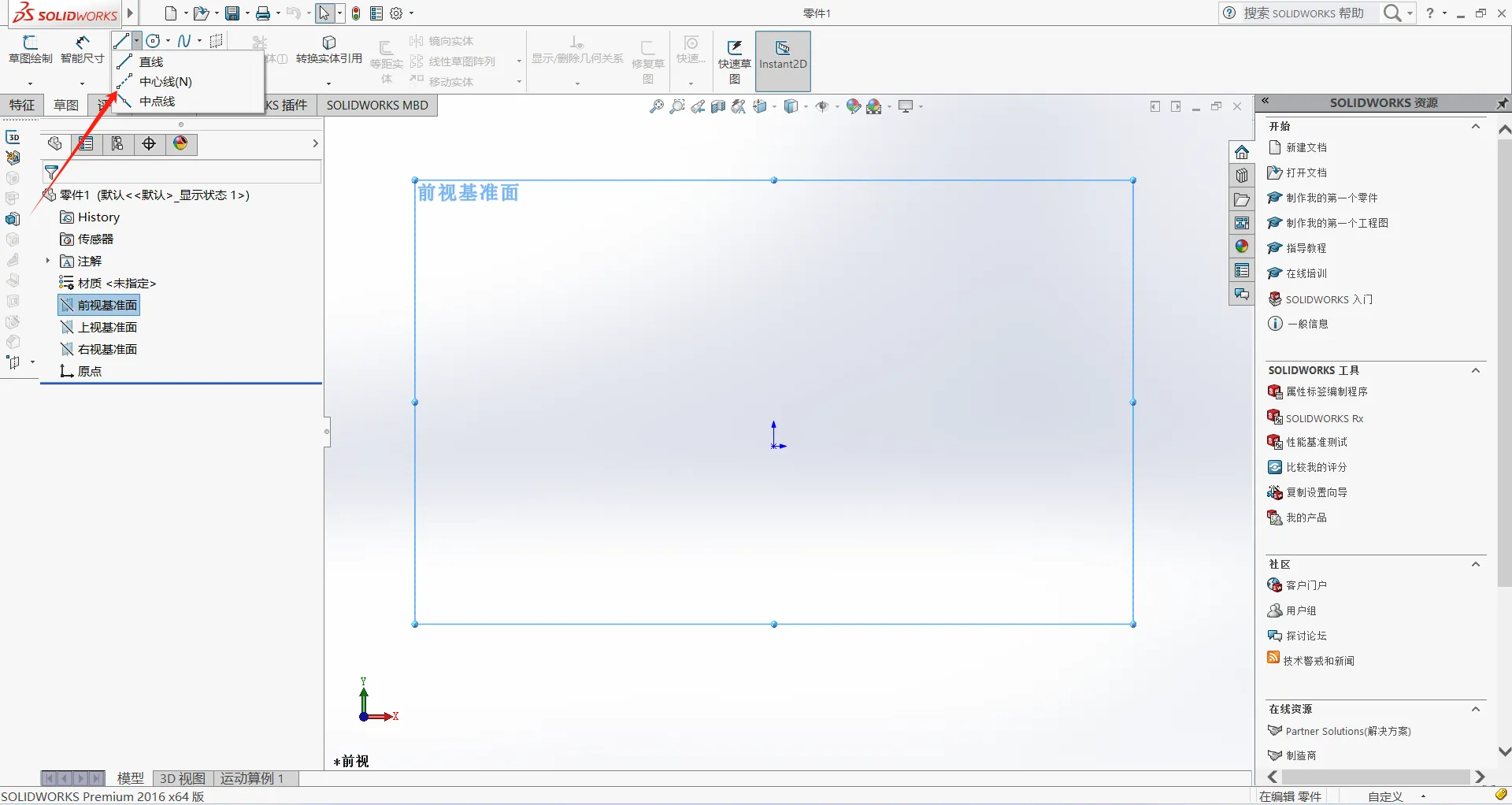Image resolution: width=1512 pixels, height=805 pixels.
Task: Open the DimXpertManager crosshair tab
Action: click(149, 143)
